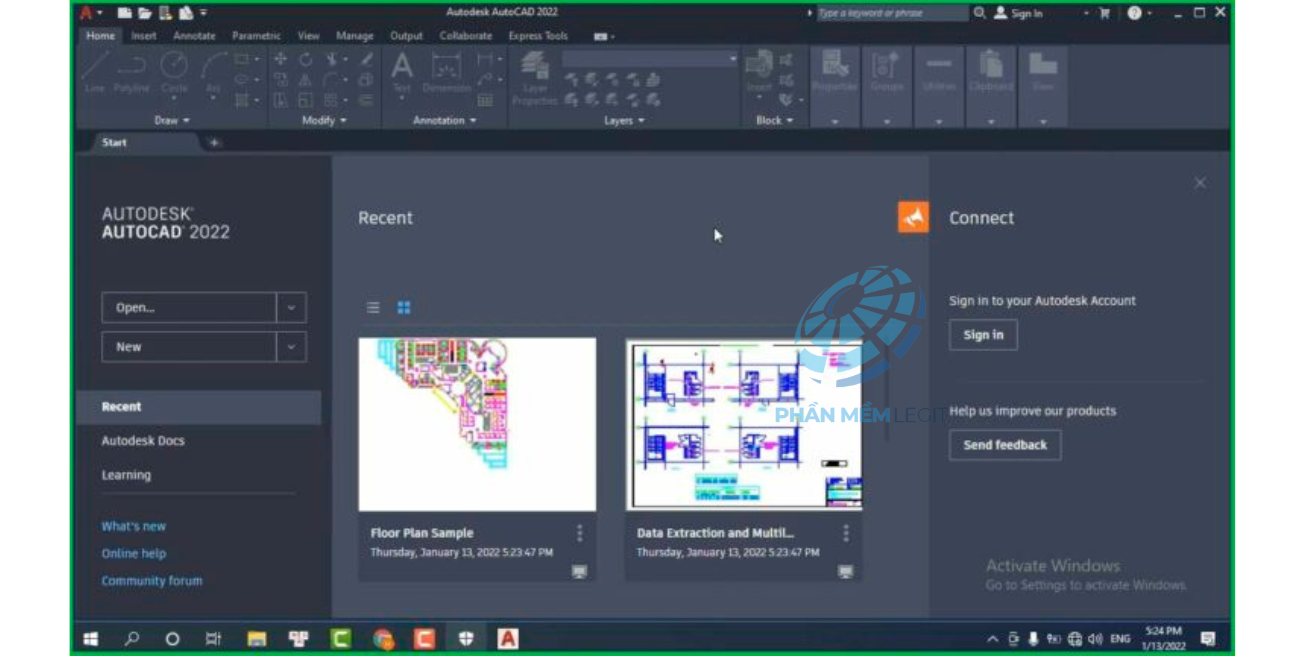Open the View ribbon tab
The height and width of the screenshot is (656, 1305).
308,36
